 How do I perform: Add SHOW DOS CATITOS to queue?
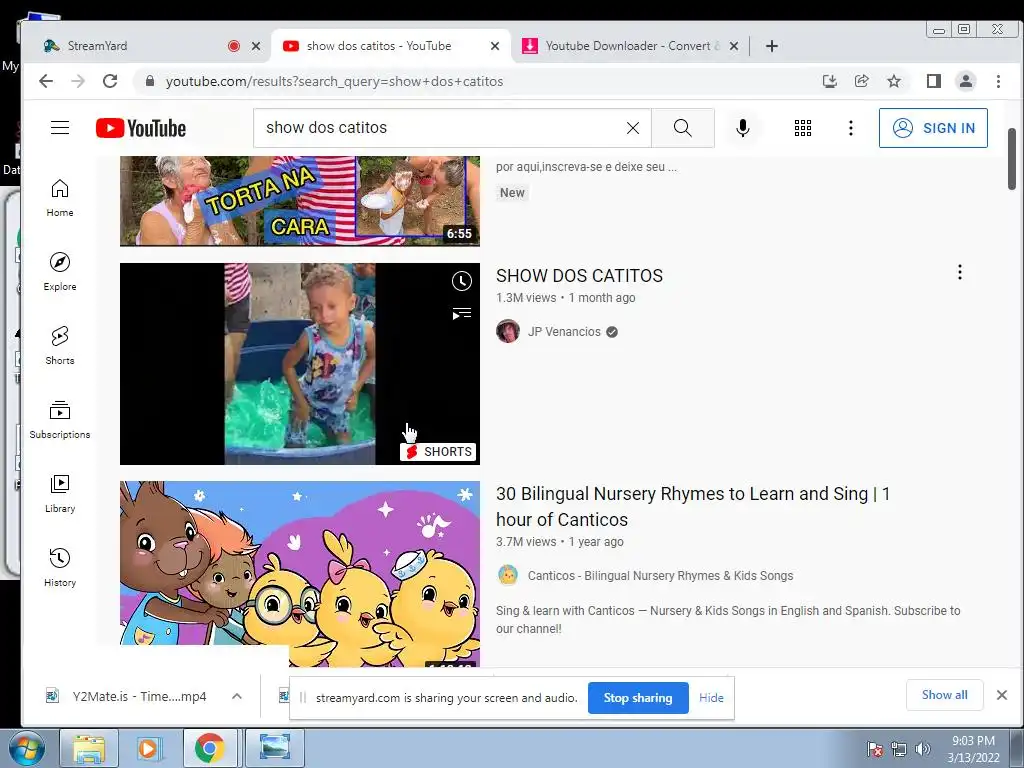462,314
